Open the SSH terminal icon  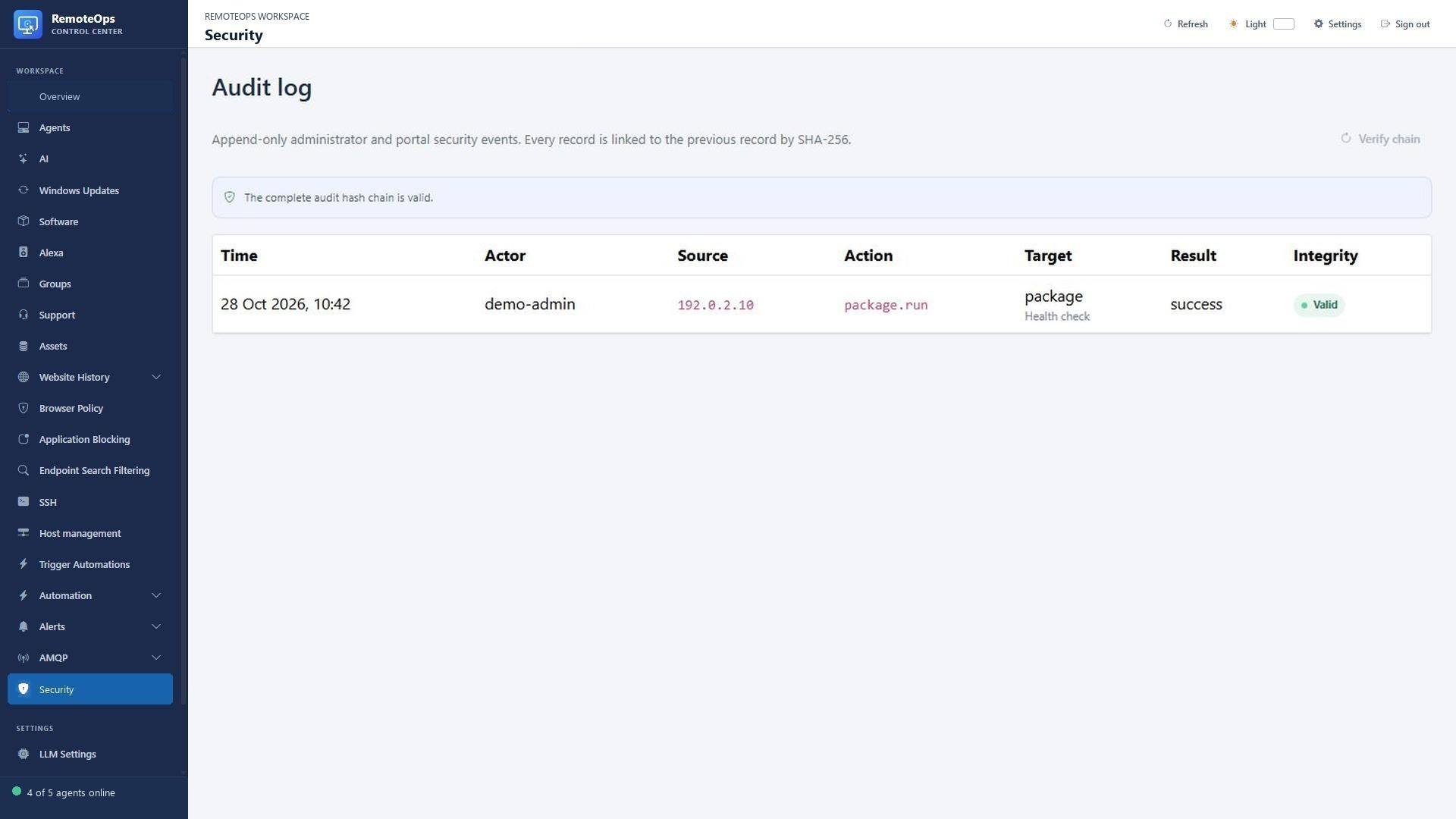(x=24, y=502)
